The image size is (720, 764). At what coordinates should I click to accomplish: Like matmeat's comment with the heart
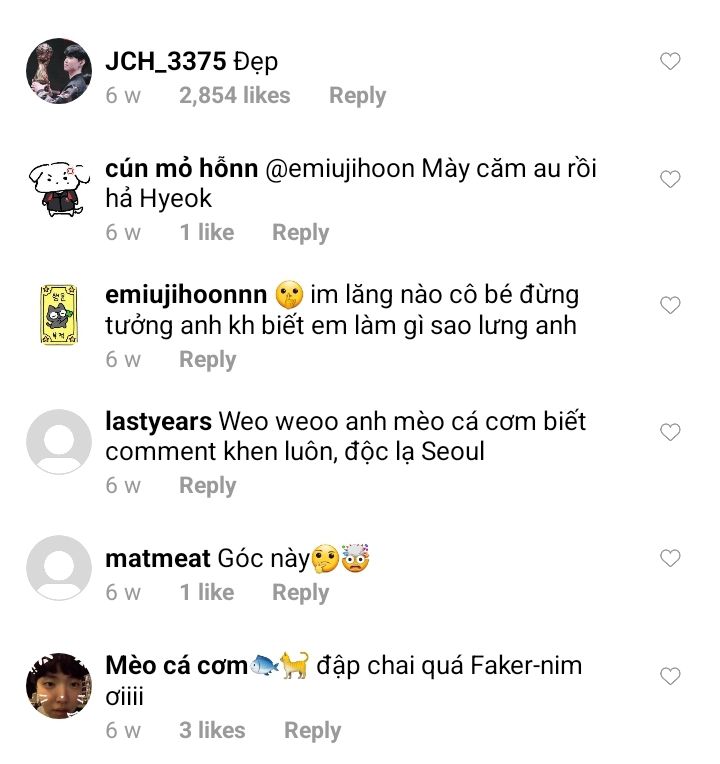(x=670, y=558)
